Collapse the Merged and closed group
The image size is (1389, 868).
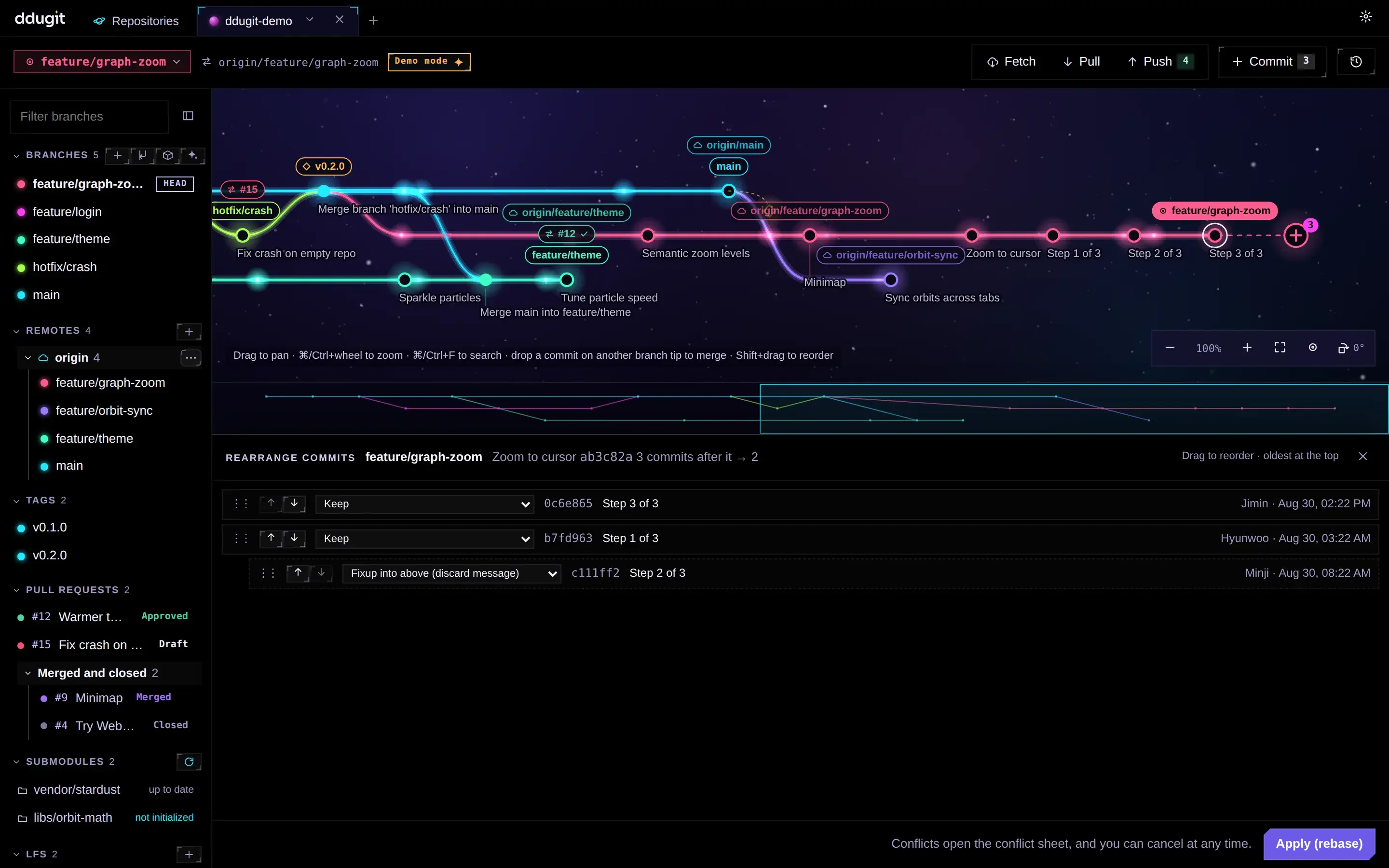click(27, 673)
